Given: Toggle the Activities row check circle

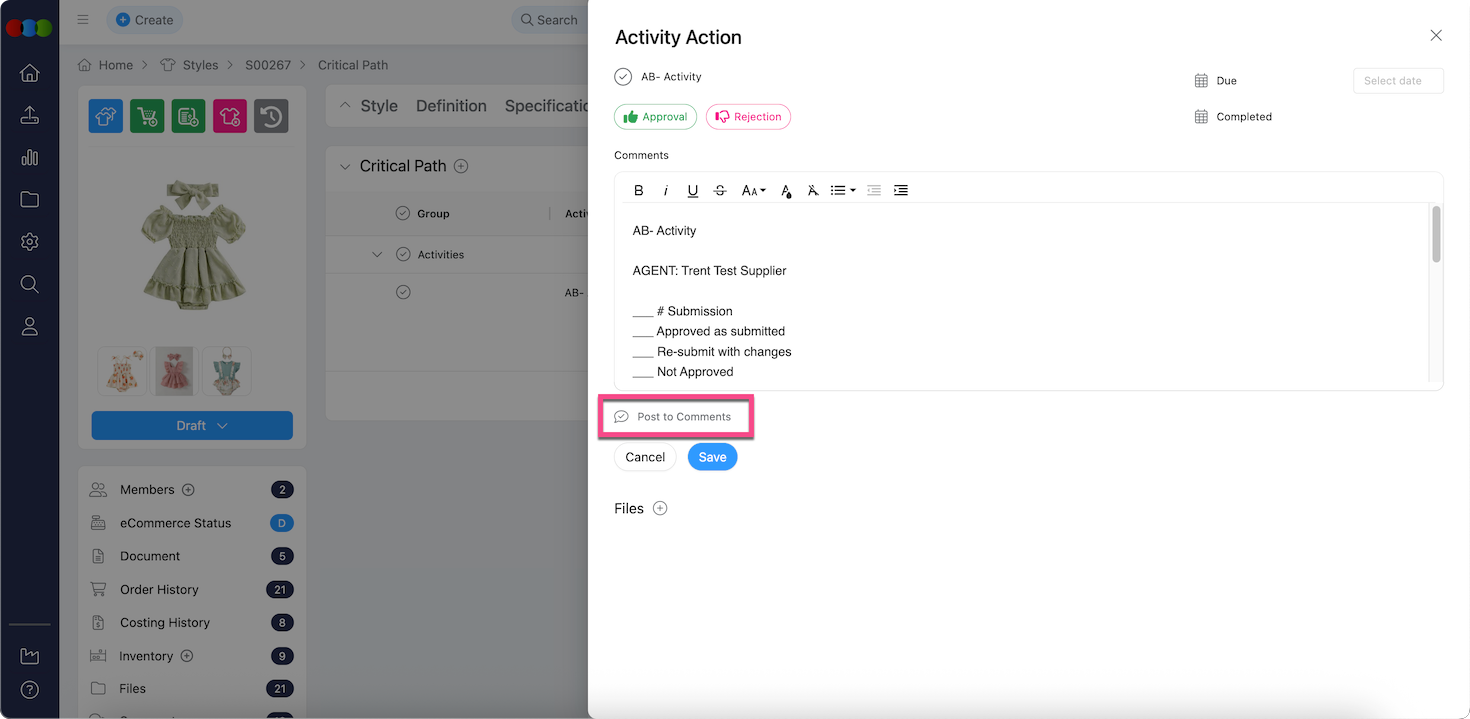Looking at the screenshot, I should click(x=403, y=254).
